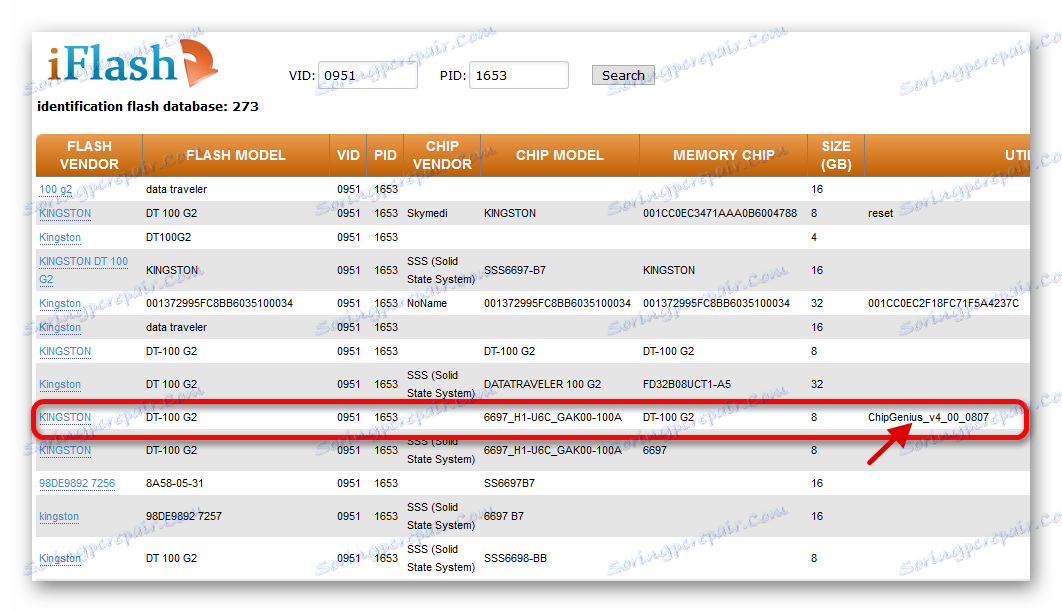Image resolution: width=1062 pixels, height=613 pixels.
Task: Focus the VID input field
Action: (368, 75)
